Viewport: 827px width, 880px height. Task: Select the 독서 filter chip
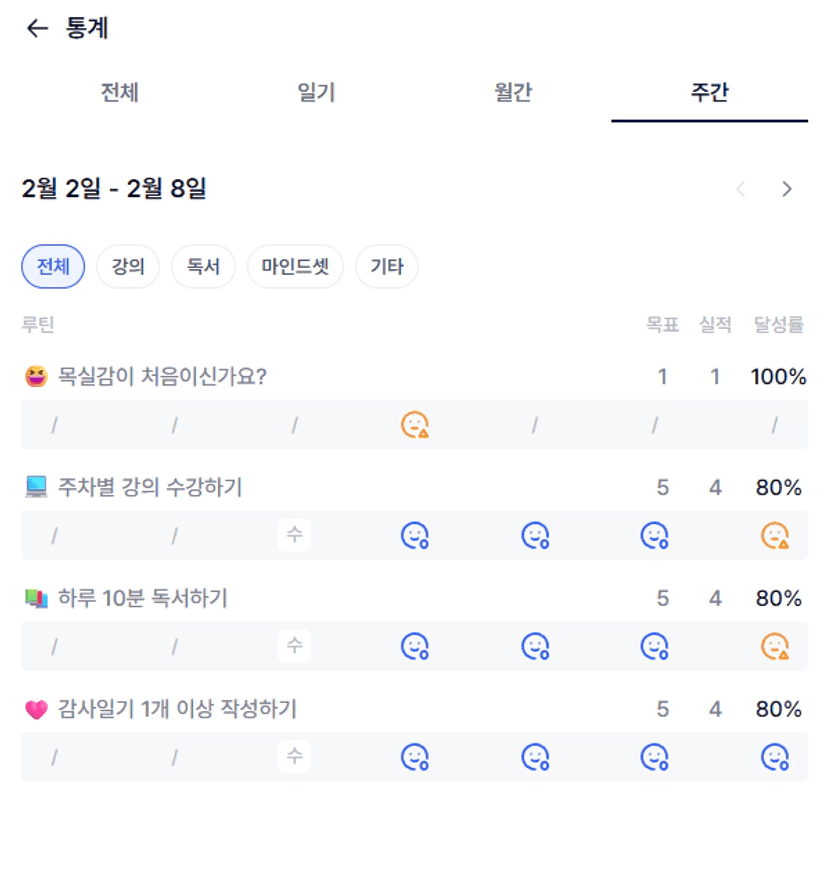coord(203,267)
